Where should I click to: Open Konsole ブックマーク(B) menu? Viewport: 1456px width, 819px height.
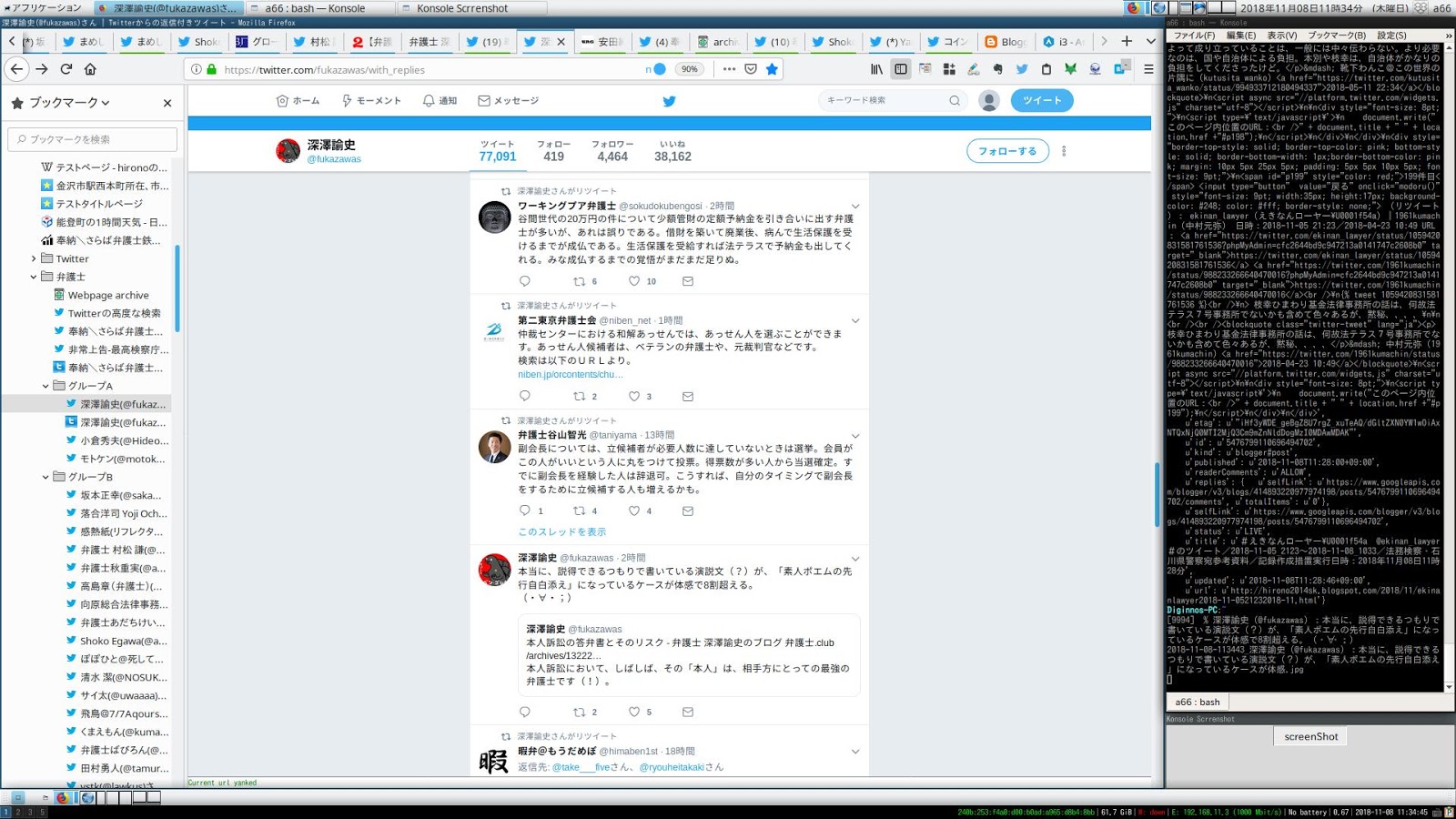[x=1336, y=35]
